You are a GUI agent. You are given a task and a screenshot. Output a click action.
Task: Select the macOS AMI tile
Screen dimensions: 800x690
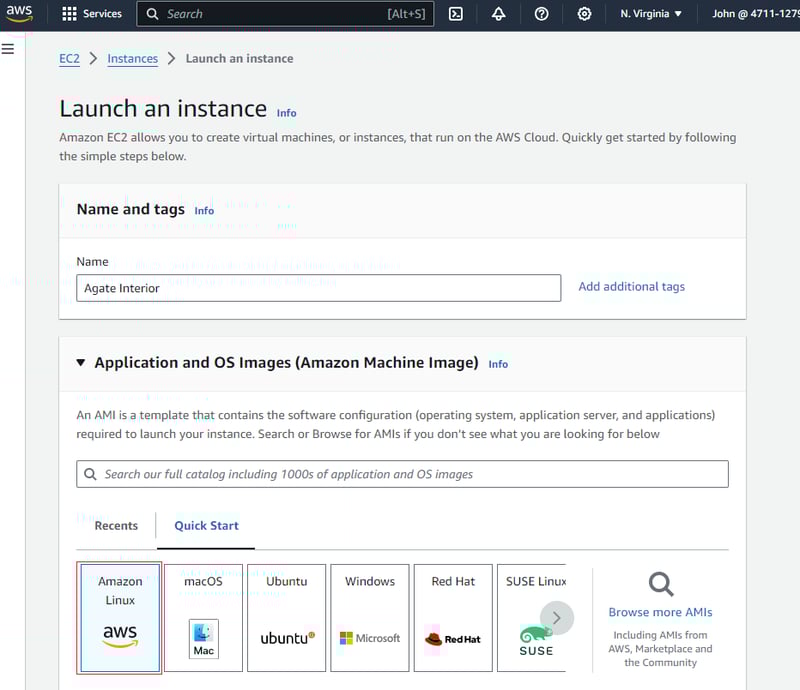tap(203, 618)
